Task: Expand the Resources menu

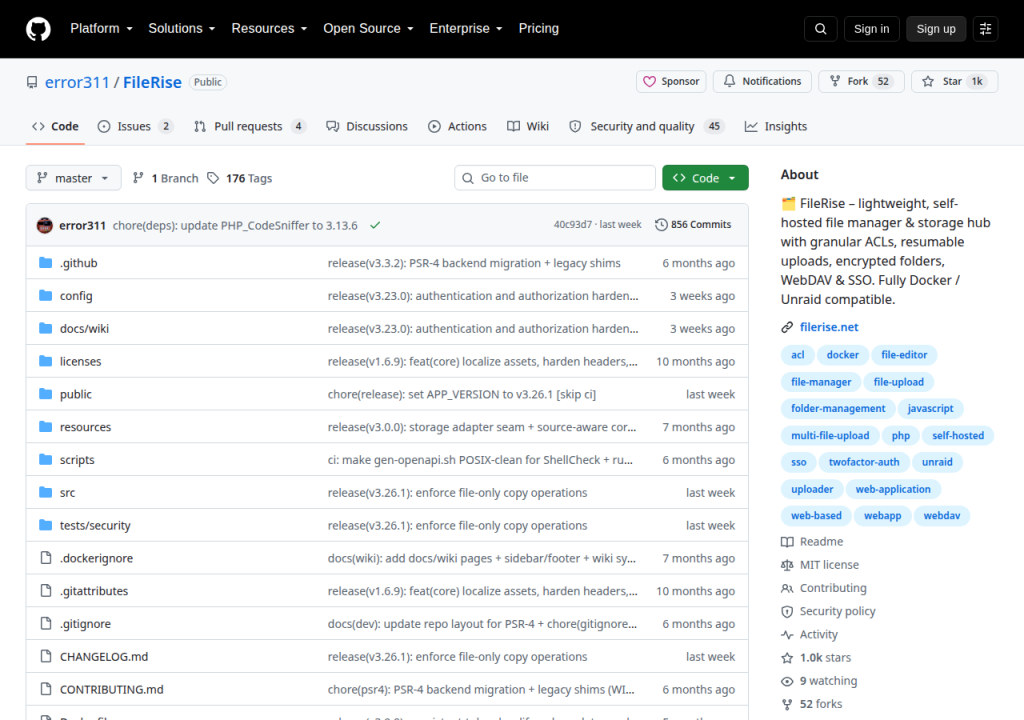Action: click(269, 29)
